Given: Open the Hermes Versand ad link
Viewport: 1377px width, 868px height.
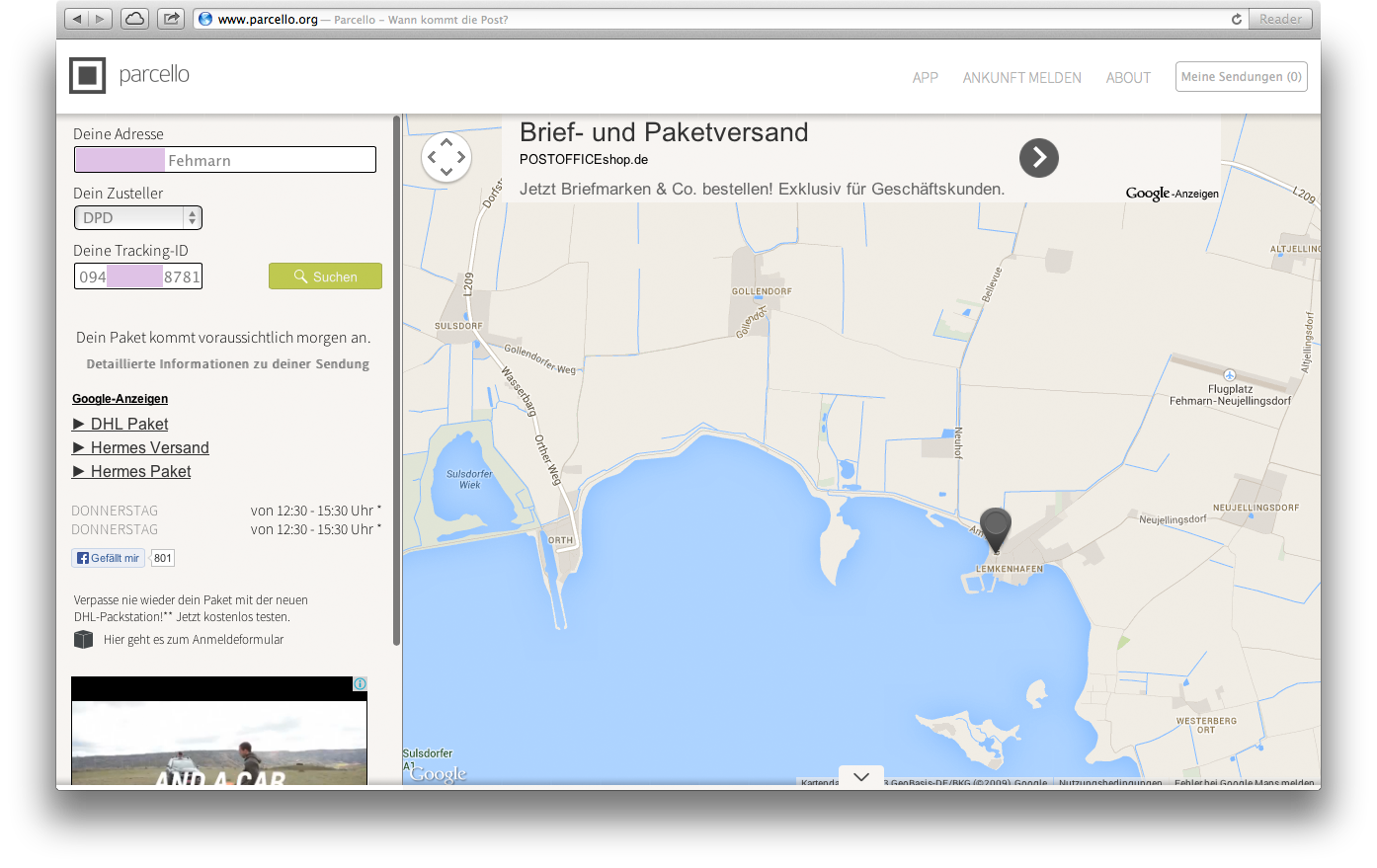Looking at the screenshot, I should [x=140, y=447].
